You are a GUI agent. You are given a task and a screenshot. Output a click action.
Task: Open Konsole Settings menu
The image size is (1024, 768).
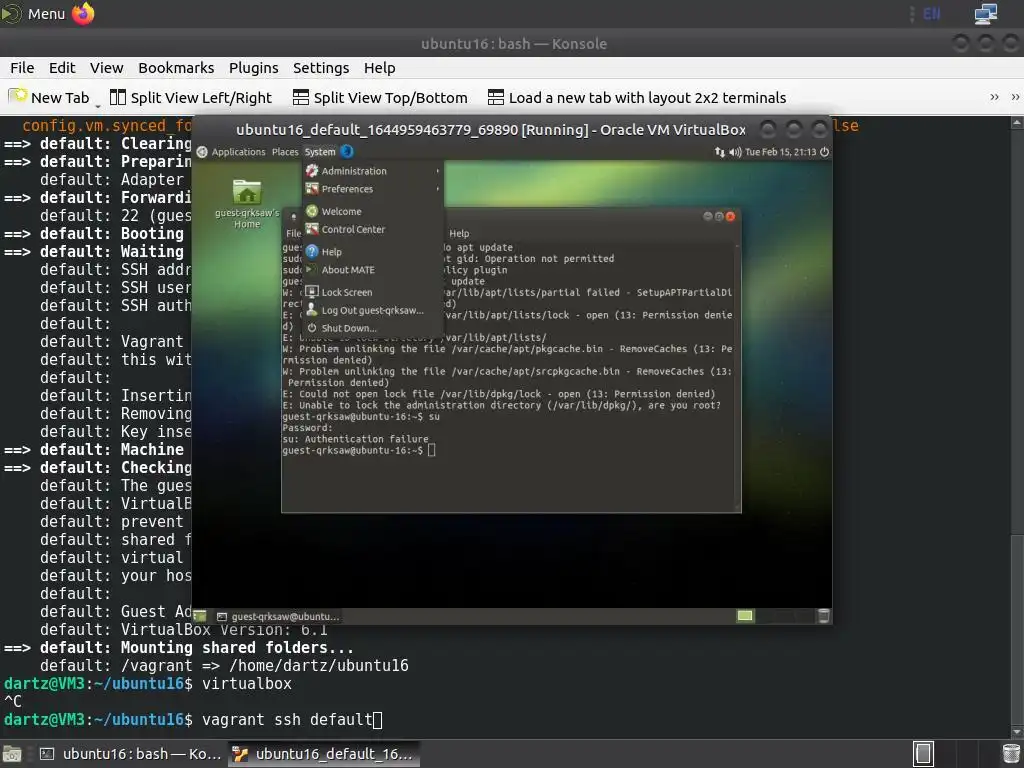pyautogui.click(x=321, y=68)
